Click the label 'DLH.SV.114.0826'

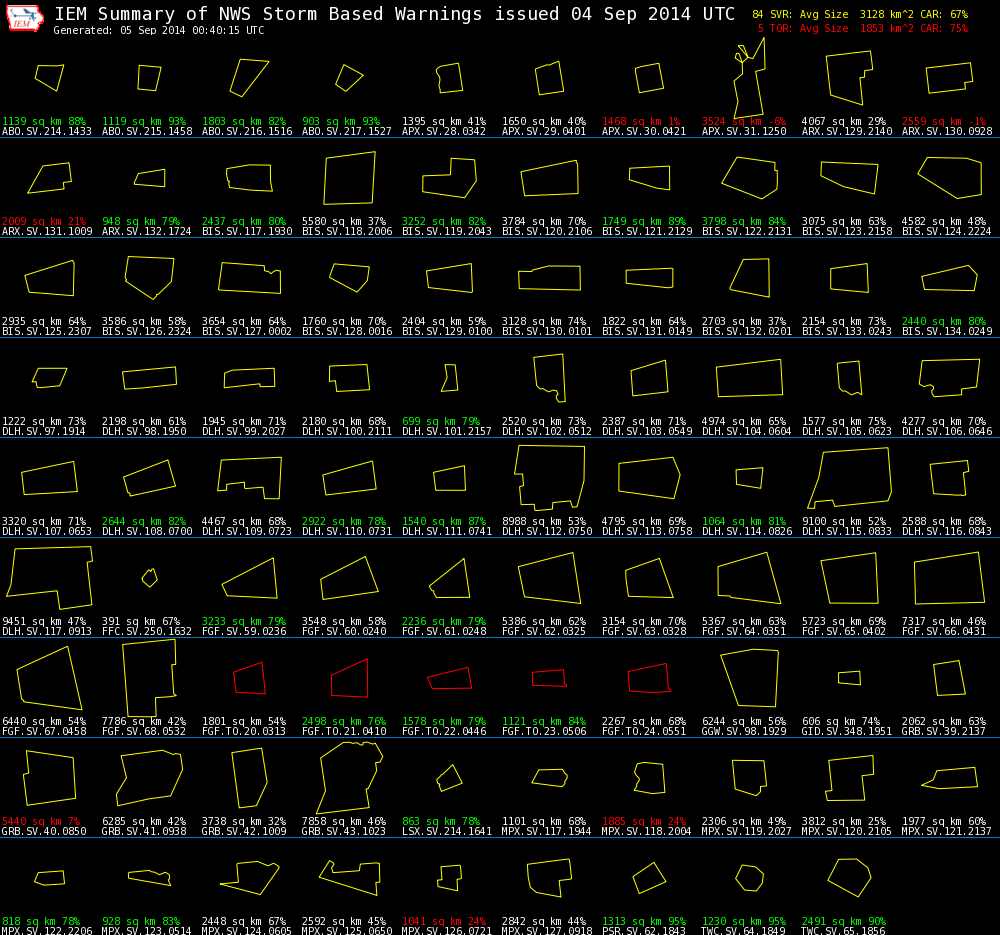coord(747,531)
